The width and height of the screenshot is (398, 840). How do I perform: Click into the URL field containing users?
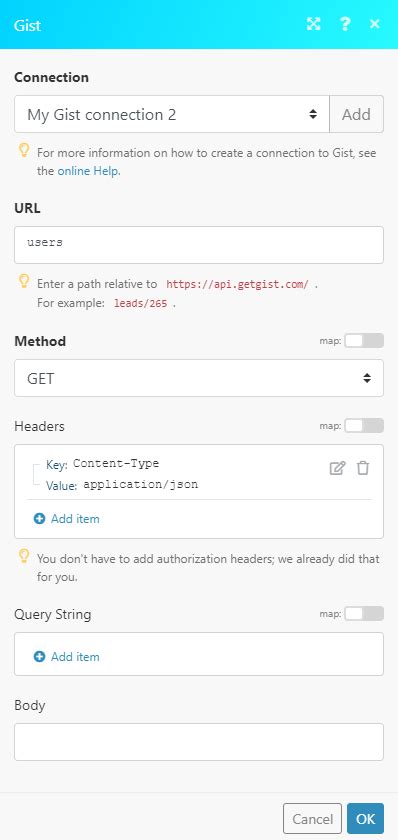(199, 245)
